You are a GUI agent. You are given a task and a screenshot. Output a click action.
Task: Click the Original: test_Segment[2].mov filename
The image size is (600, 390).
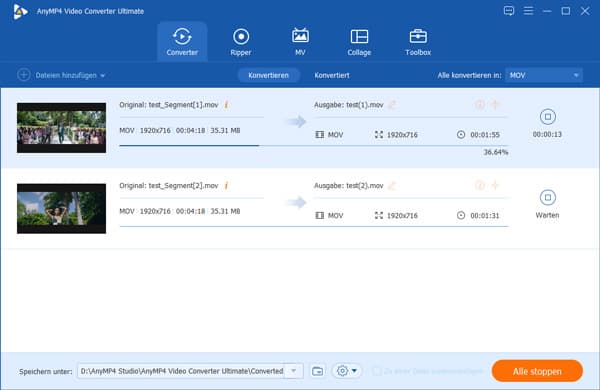click(169, 186)
